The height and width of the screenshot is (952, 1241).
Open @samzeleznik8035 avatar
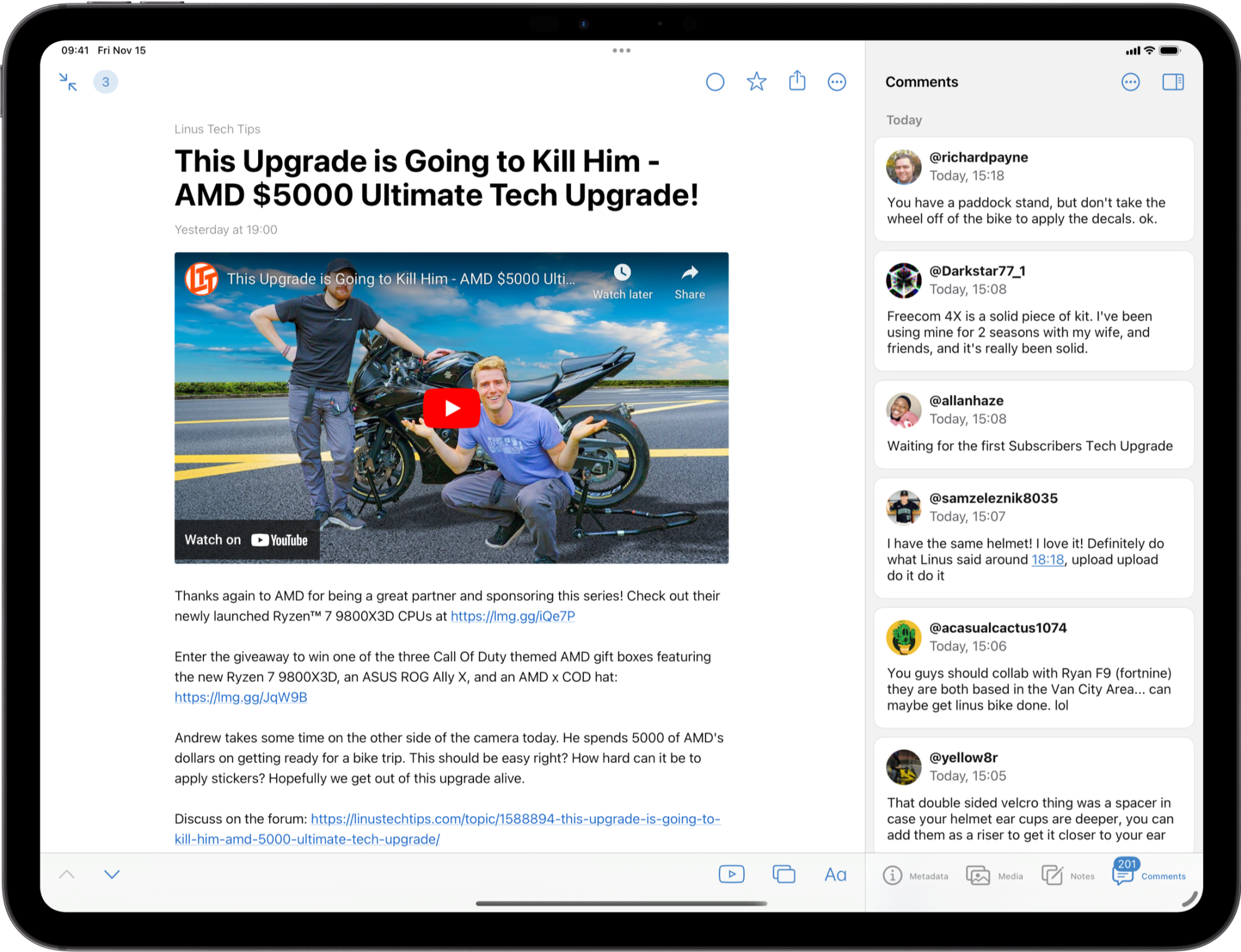pos(903,507)
